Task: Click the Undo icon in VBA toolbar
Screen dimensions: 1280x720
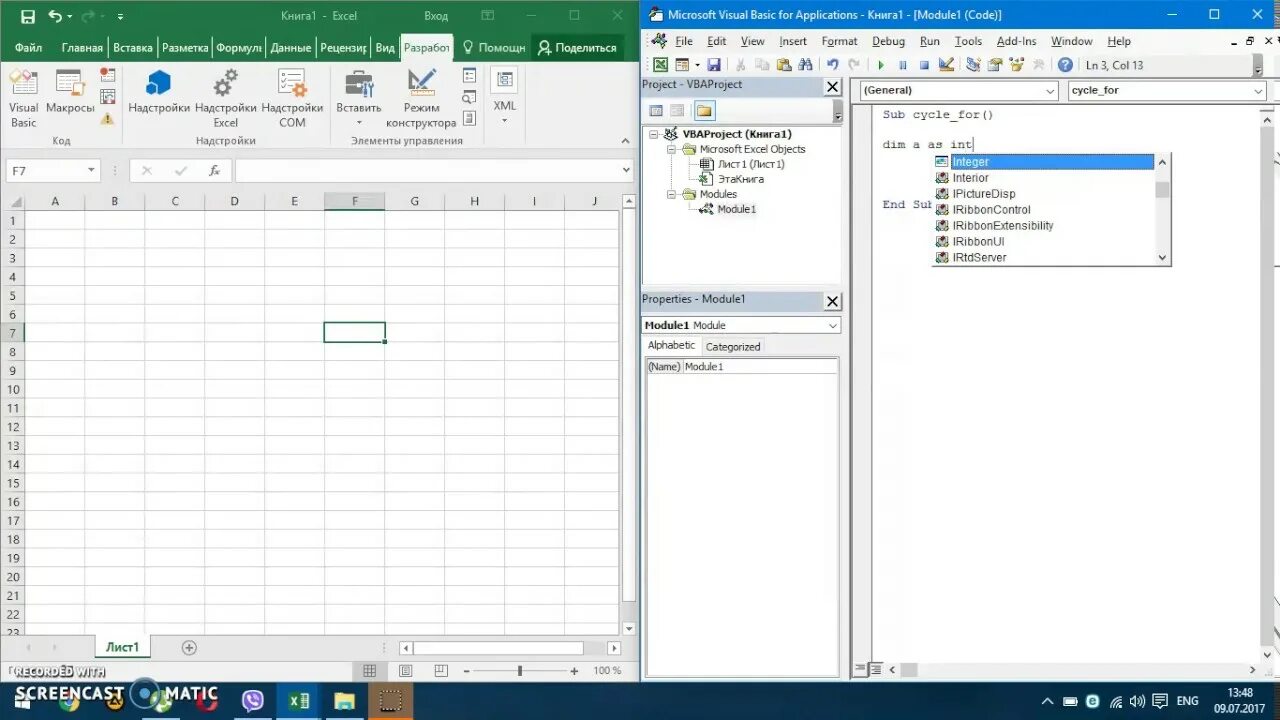Action: [x=832, y=65]
